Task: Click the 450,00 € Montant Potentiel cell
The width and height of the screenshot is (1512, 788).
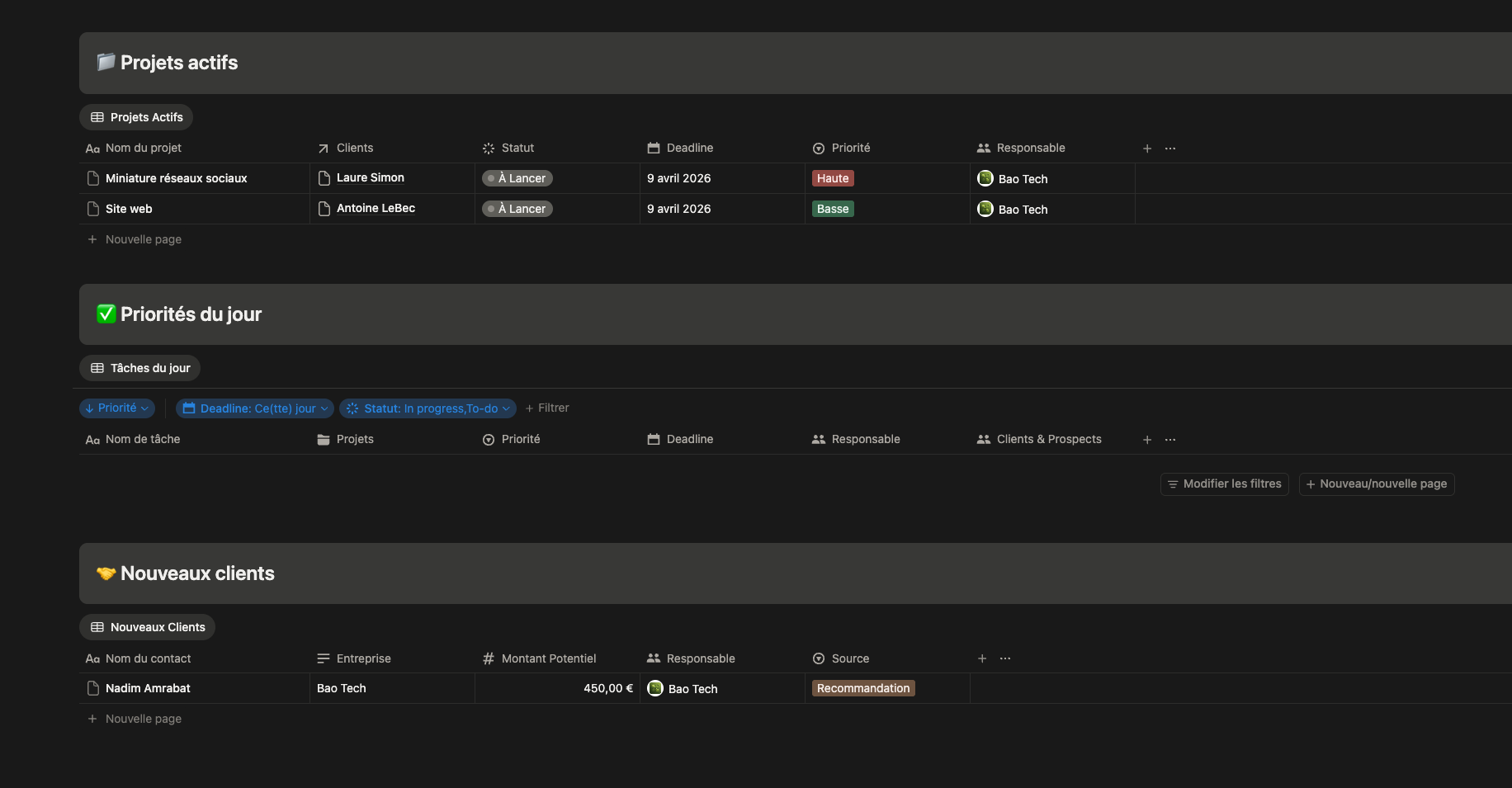Action: (557, 688)
